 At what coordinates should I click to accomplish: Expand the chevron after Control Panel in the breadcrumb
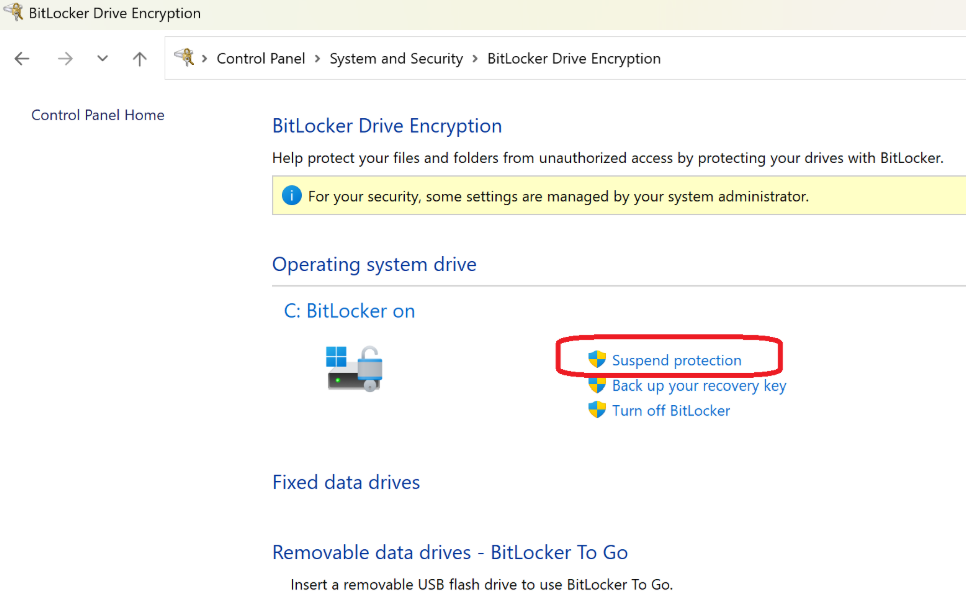click(317, 59)
